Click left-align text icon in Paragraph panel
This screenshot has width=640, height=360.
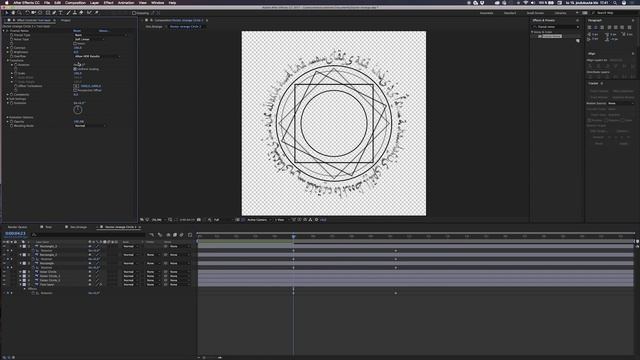tap(589, 27)
